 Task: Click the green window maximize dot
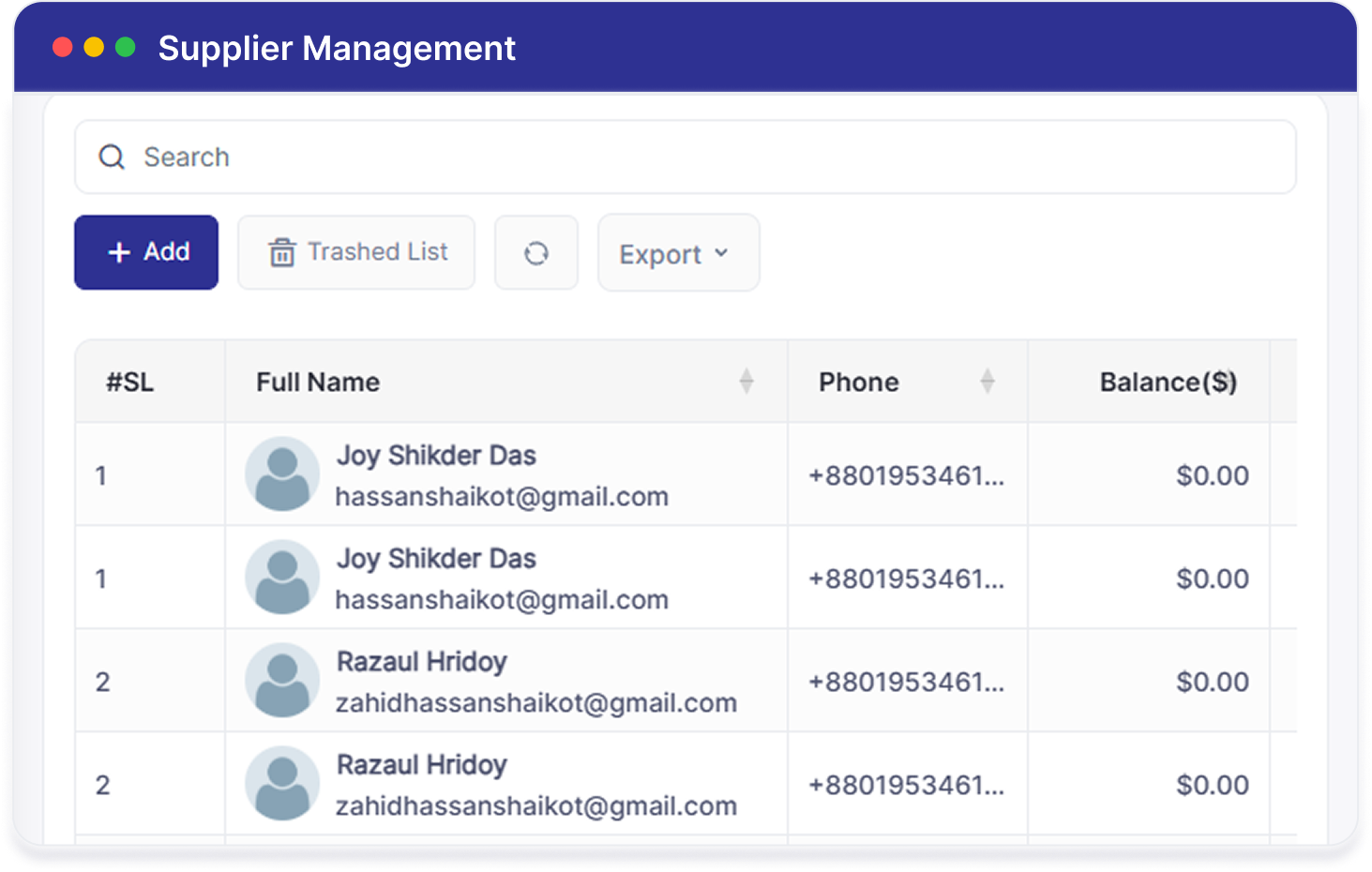pyautogui.click(x=125, y=47)
